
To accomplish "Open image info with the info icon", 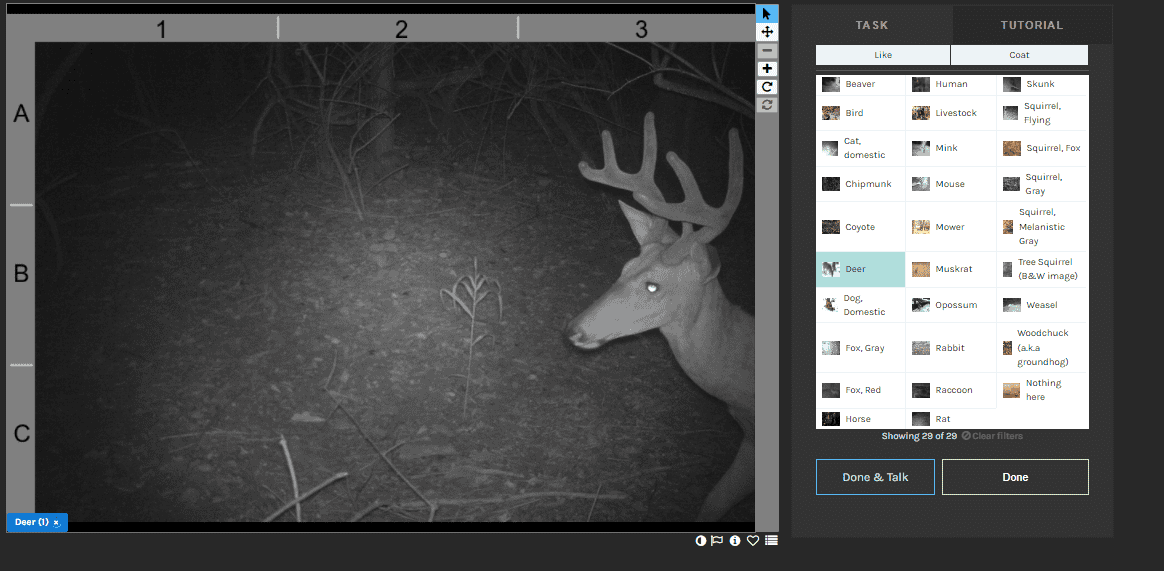I will [735, 541].
